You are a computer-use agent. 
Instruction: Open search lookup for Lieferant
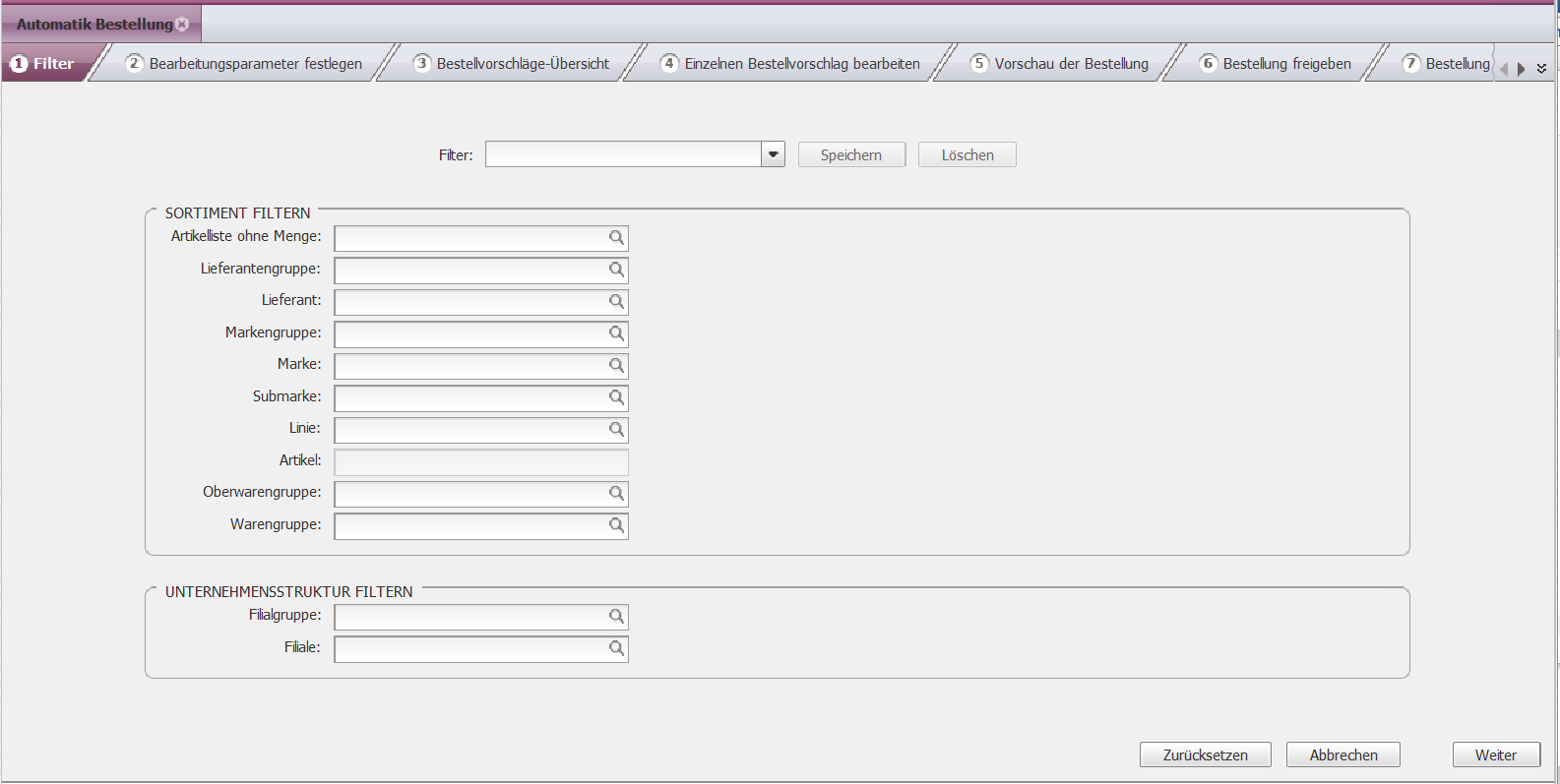pos(616,301)
